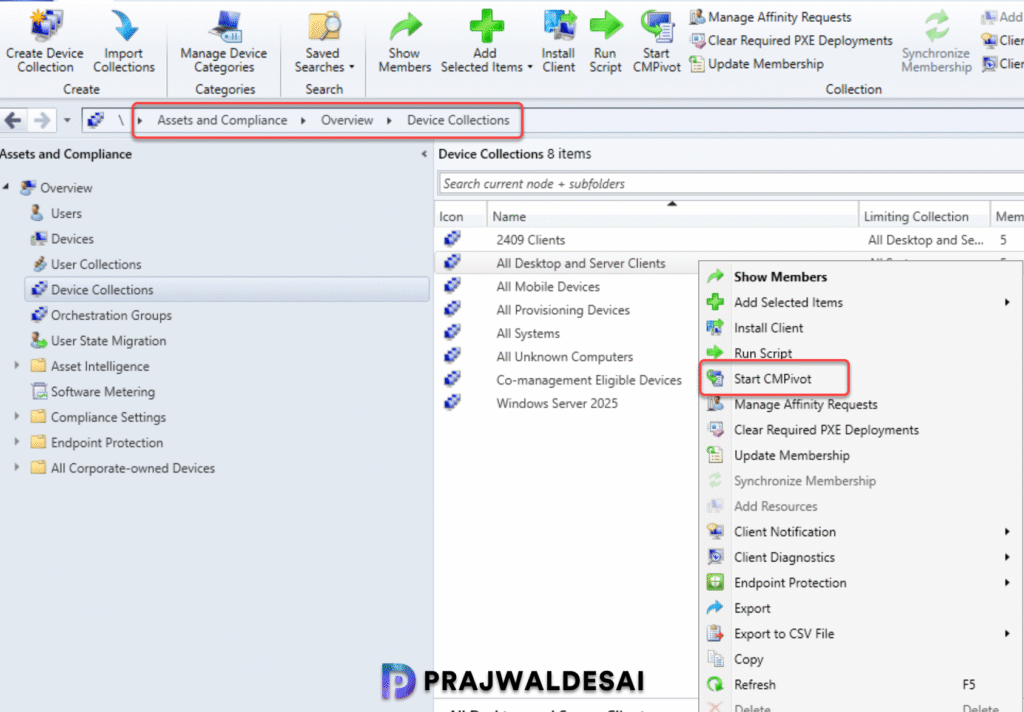Click the search current node field
1024x712 pixels.
pos(730,184)
